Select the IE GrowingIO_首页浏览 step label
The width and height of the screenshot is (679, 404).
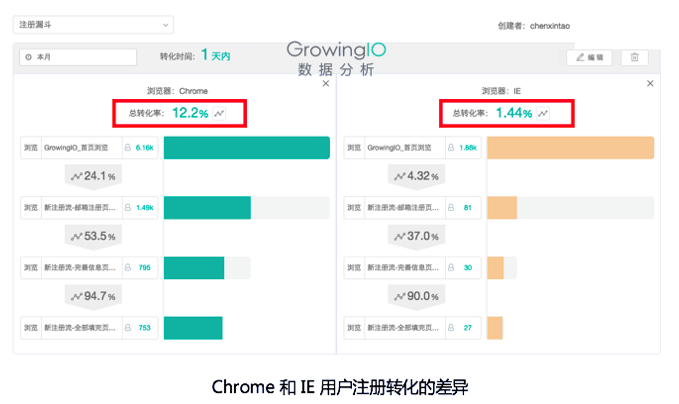click(399, 148)
